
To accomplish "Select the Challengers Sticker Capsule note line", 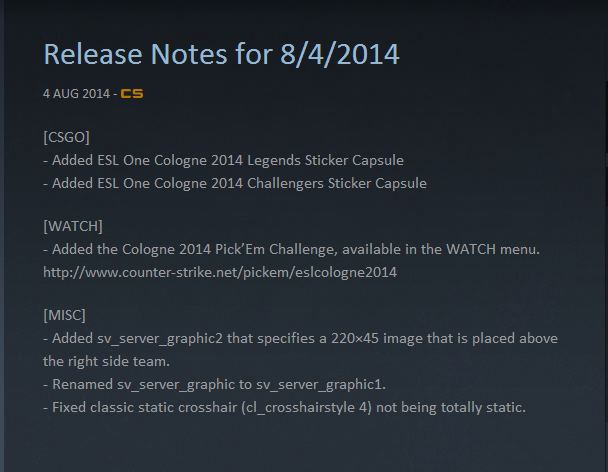I will coord(234,183).
